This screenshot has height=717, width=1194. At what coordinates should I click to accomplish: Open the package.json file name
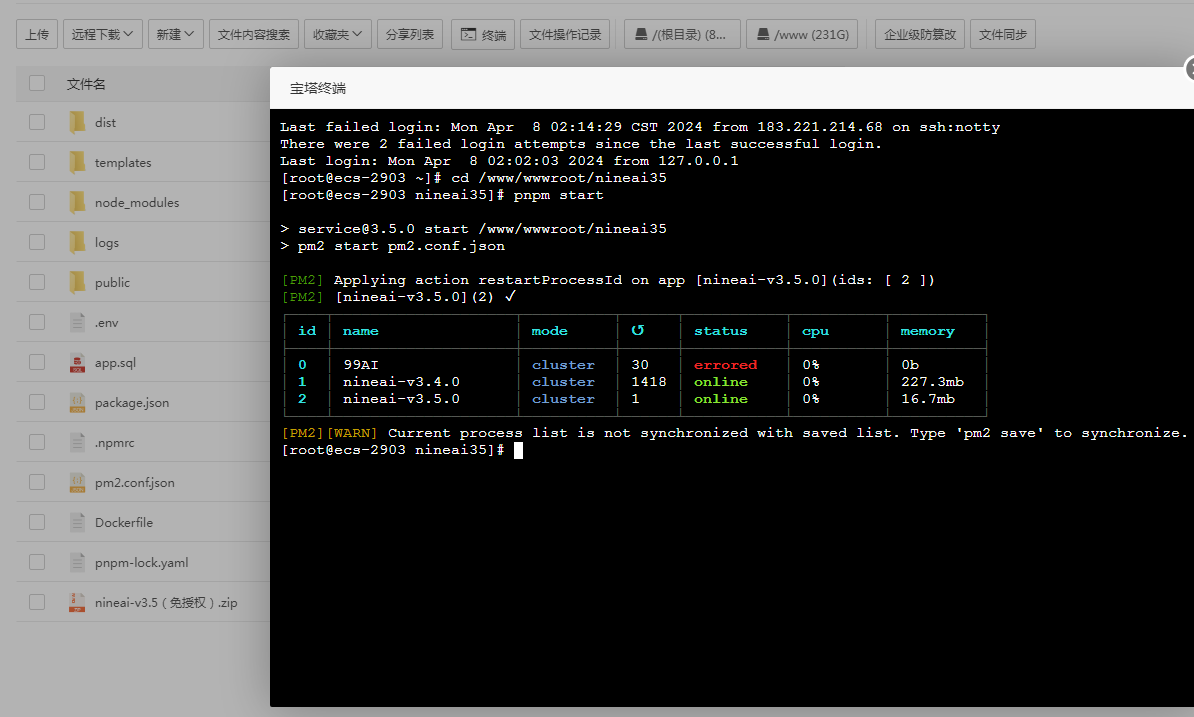(x=132, y=403)
